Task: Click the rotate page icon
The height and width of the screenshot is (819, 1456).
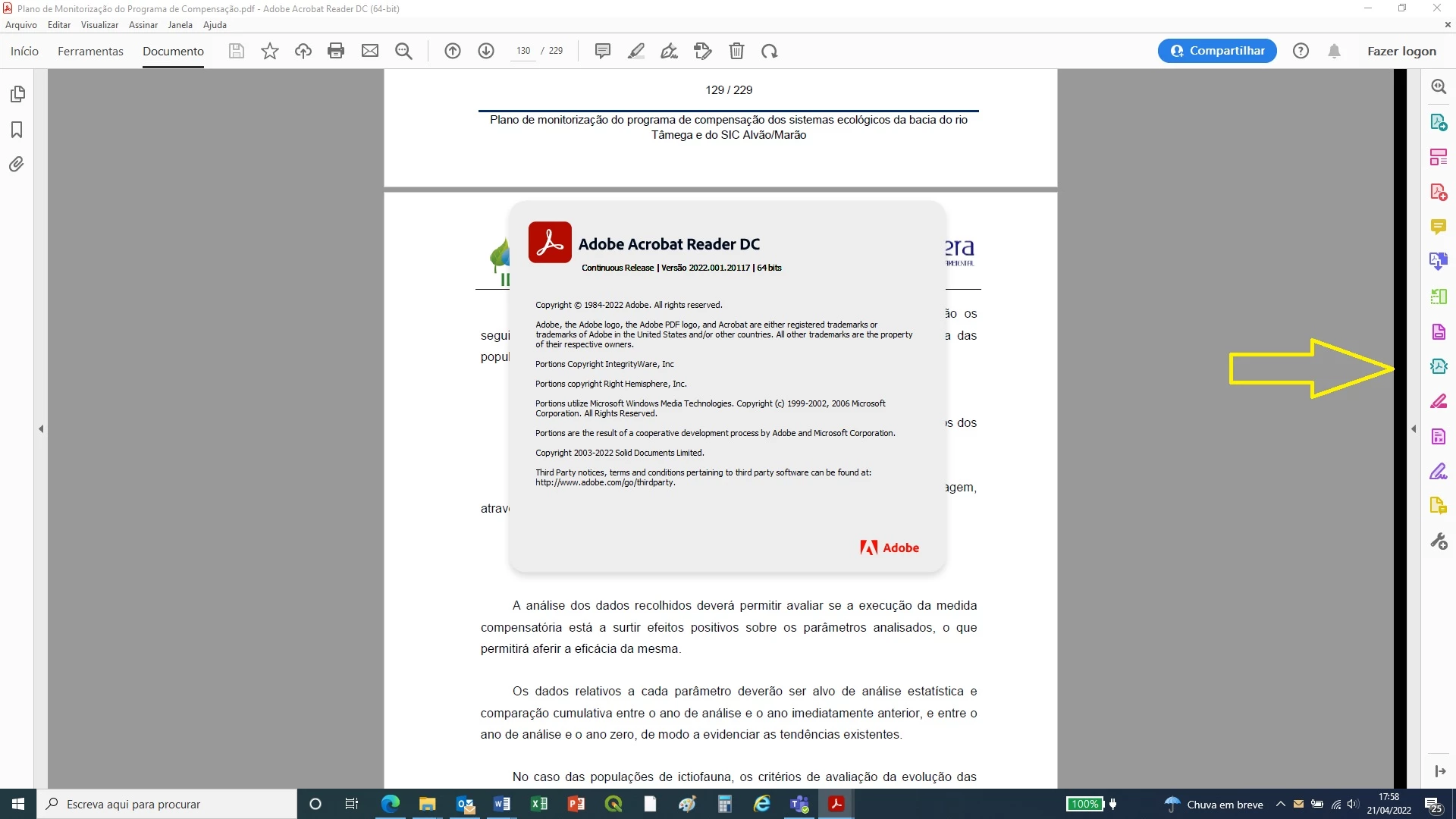Action: (x=770, y=51)
